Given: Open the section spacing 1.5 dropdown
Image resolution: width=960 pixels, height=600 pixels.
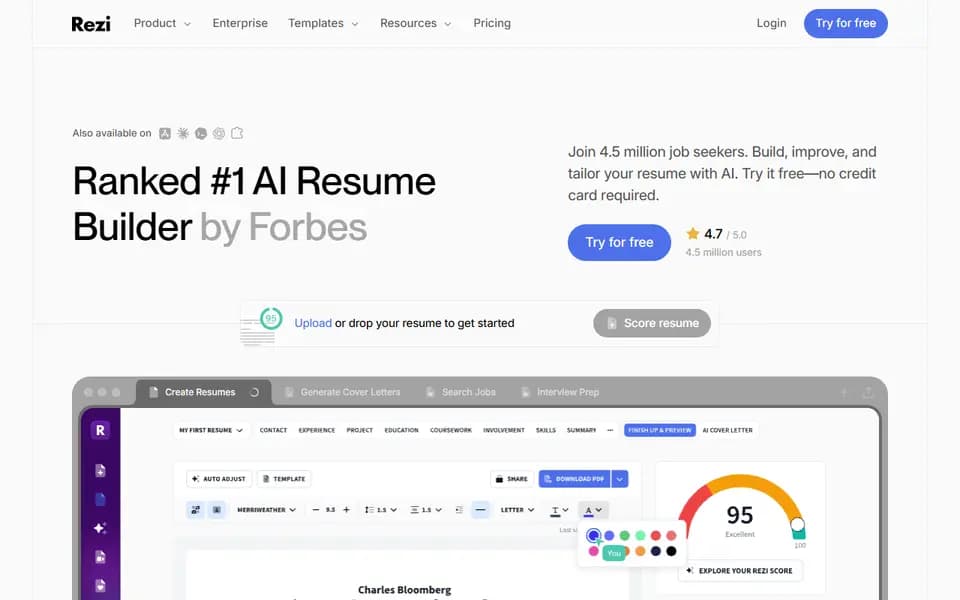Looking at the screenshot, I should click(426, 509).
